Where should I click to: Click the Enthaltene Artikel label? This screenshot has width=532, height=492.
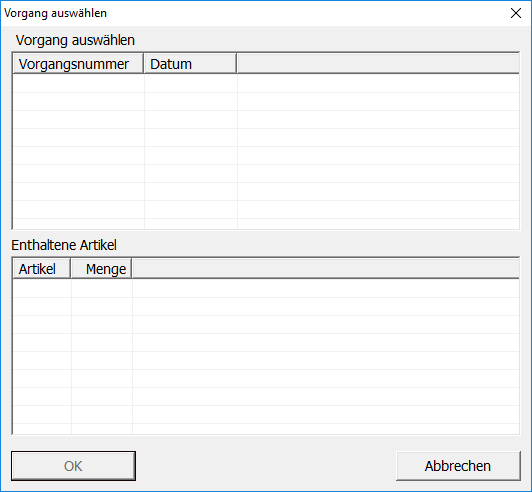(64, 245)
